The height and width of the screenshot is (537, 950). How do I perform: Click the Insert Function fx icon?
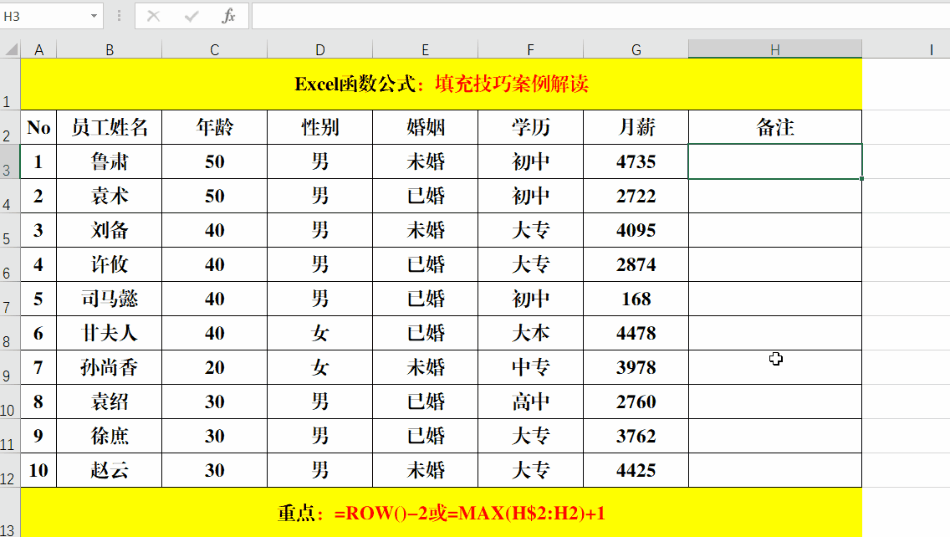point(228,16)
